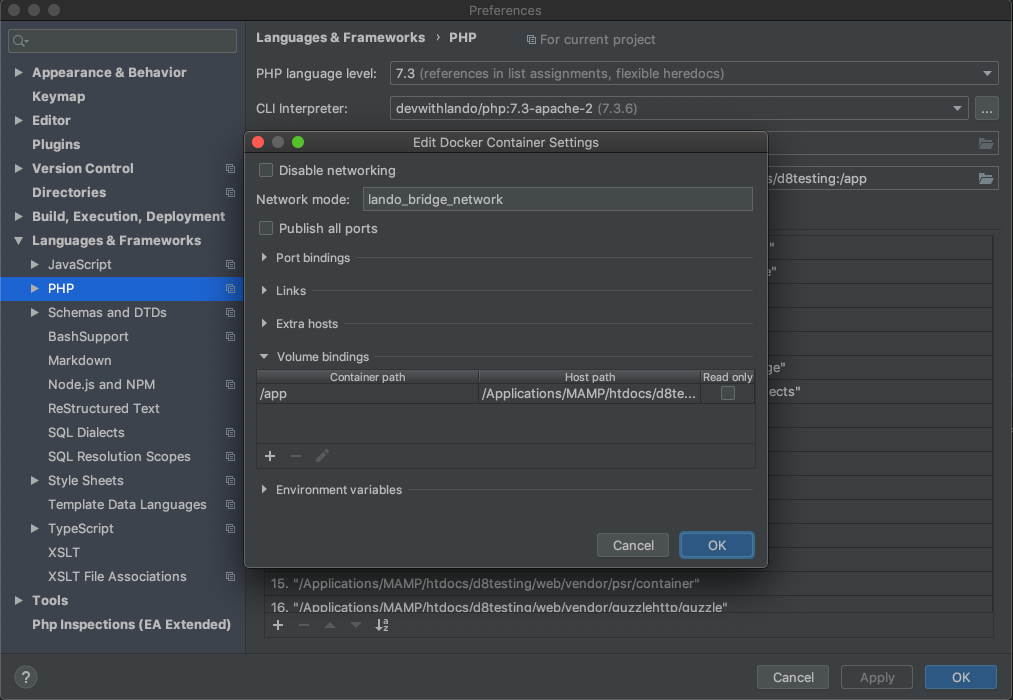Click project-level icon beside JavaScript

(x=230, y=265)
